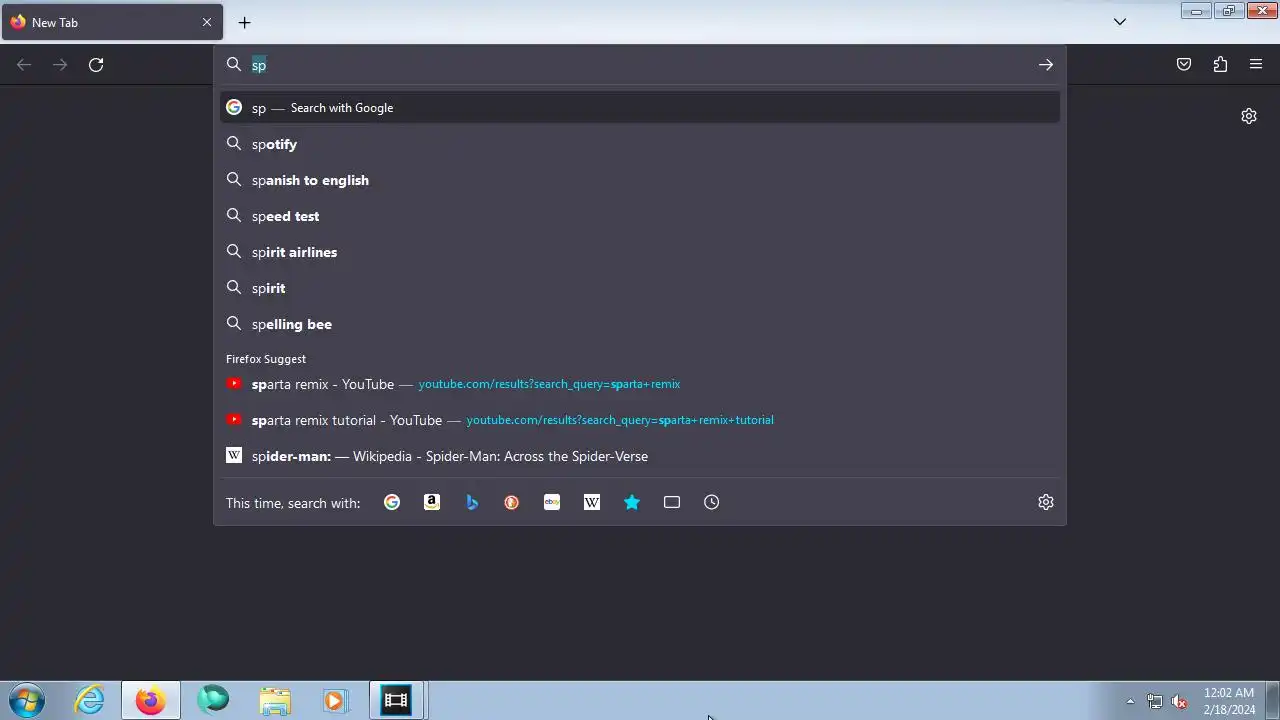Search open tabs using the tabs icon
Viewport: 1280px width, 720px height.
click(672, 502)
